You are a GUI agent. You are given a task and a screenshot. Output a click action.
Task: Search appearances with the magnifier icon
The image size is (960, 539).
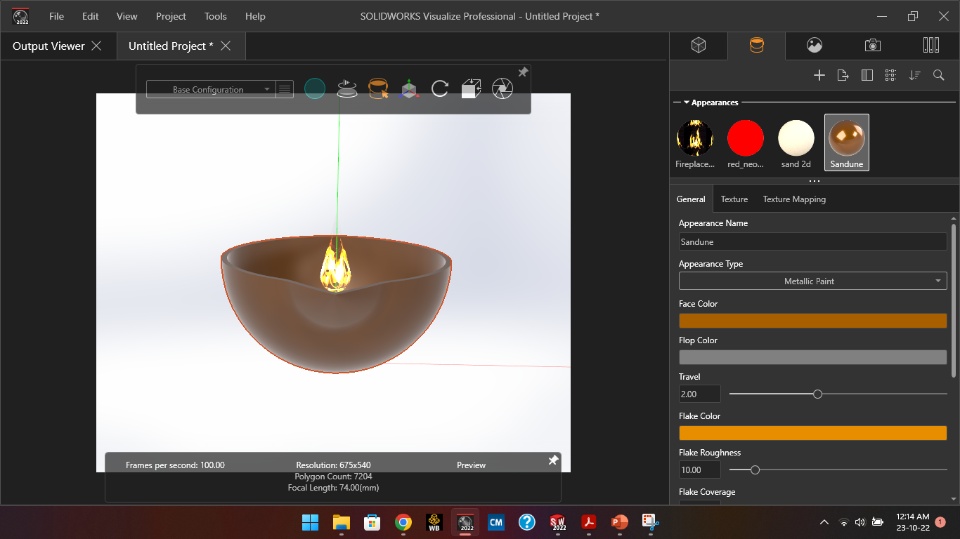coord(938,75)
